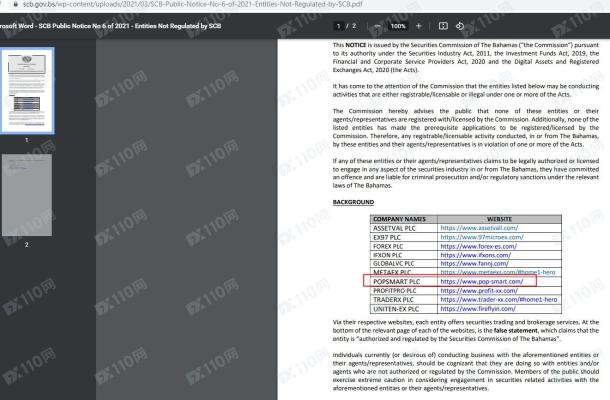Image resolution: width=610 pixels, height=400 pixels.
Task: Click the page 1 label under thumbnail
Action: tap(26, 140)
